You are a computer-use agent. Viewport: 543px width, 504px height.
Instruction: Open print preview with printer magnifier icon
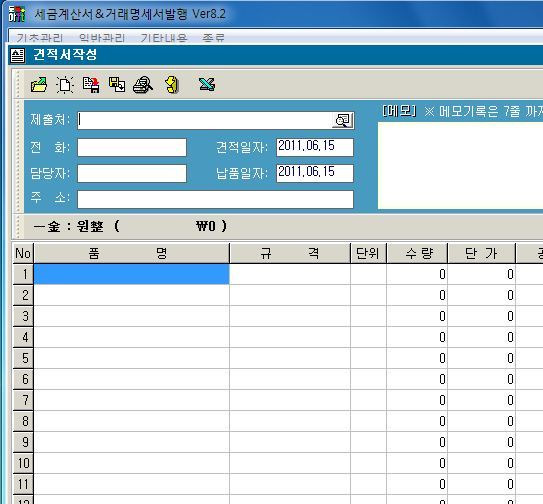coord(143,85)
